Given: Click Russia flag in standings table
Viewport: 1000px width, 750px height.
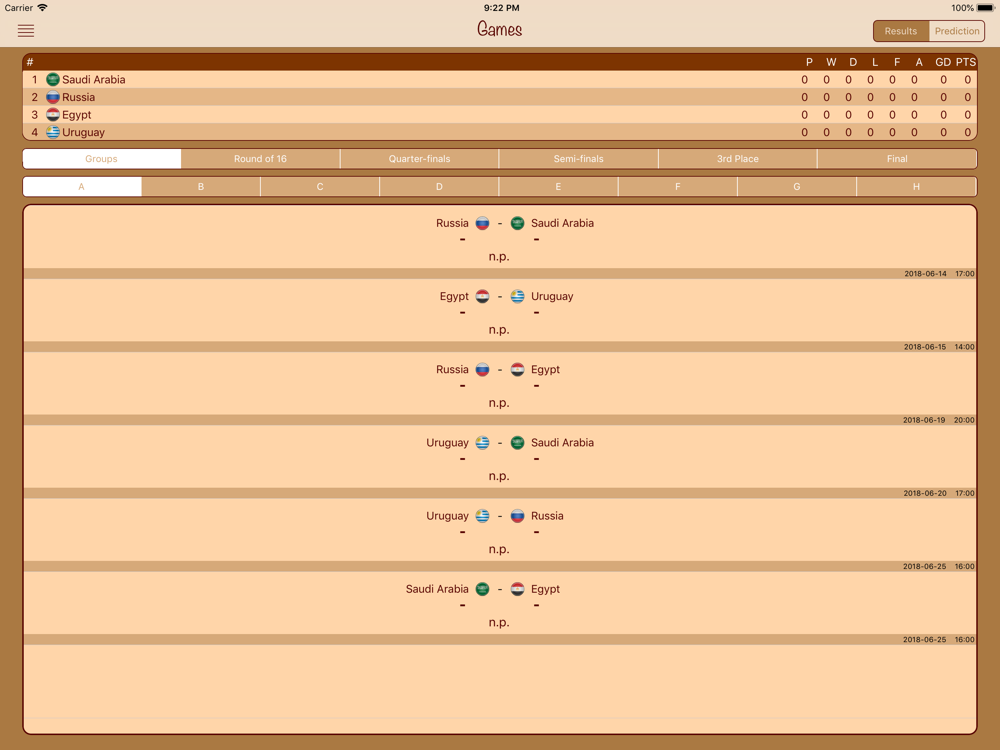Looking at the screenshot, I should pyautogui.click(x=53, y=97).
